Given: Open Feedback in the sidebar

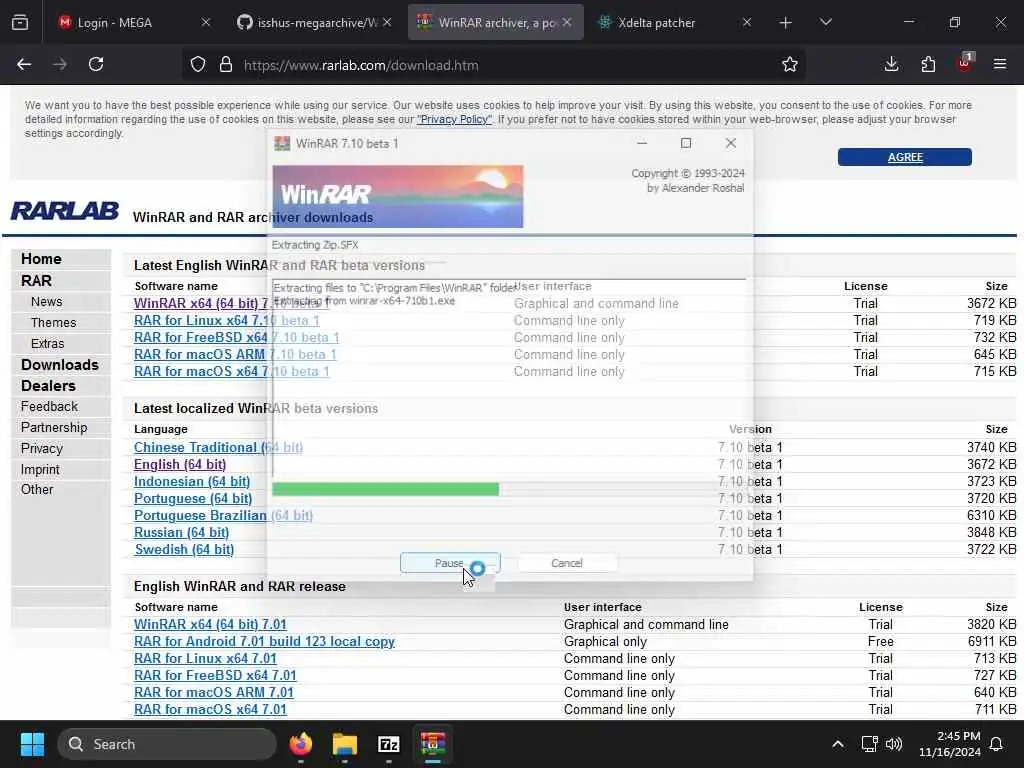Looking at the screenshot, I should [49, 406].
